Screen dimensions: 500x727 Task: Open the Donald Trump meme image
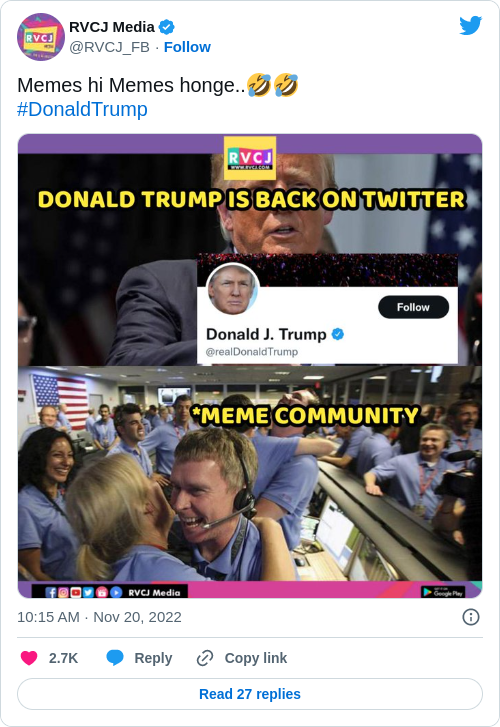pyautogui.click(x=250, y=366)
